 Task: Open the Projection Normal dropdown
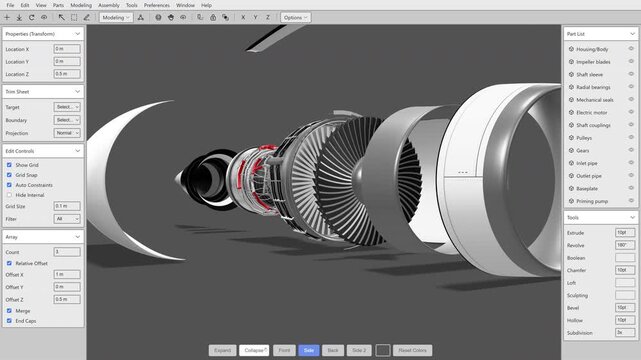[67, 133]
